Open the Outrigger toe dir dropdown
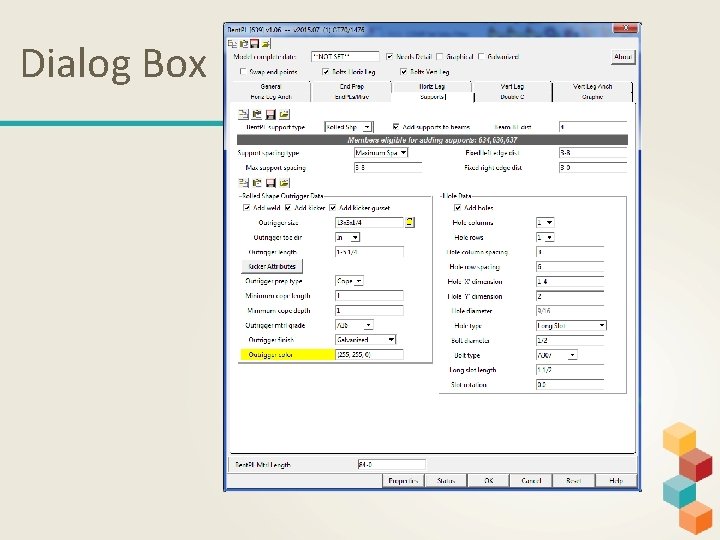 pos(355,237)
